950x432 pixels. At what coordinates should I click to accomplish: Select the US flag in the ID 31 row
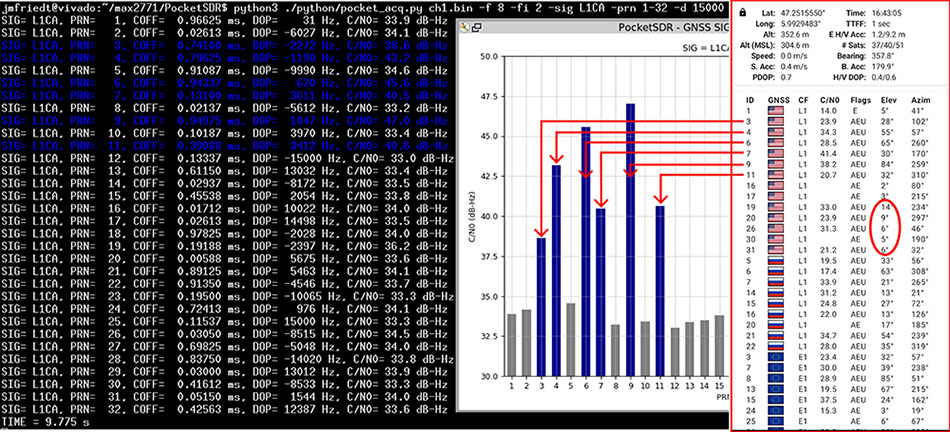776,249
